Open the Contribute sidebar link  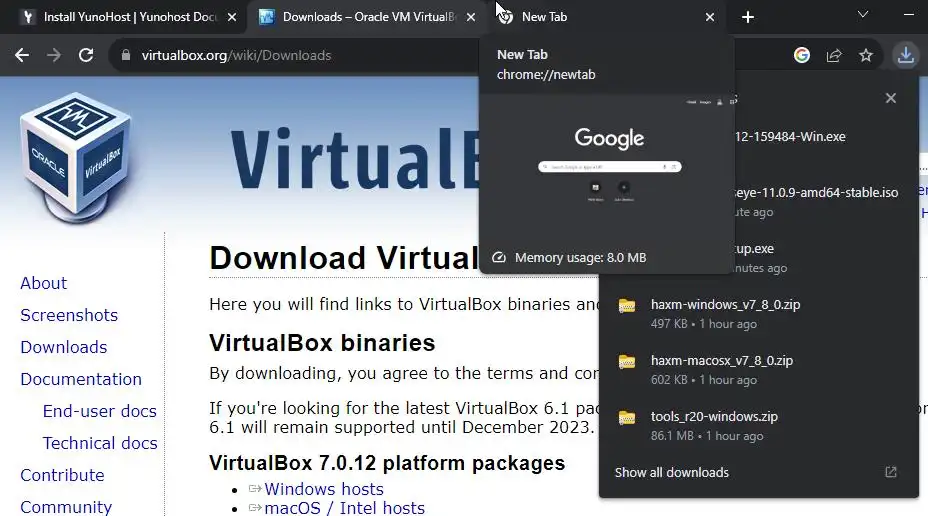(62, 475)
